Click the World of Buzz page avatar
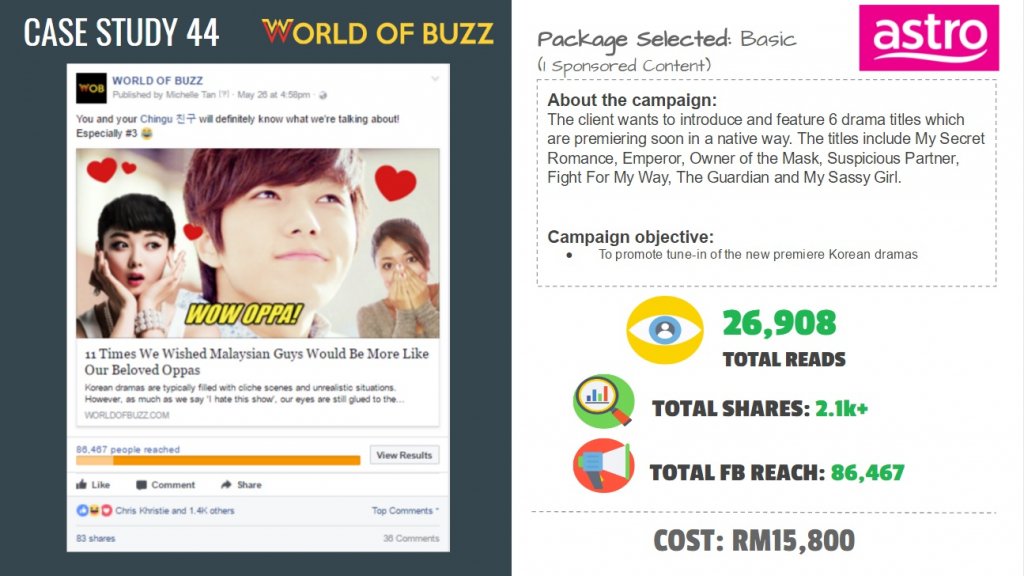This screenshot has width=1024, height=576. pyautogui.click(x=92, y=88)
